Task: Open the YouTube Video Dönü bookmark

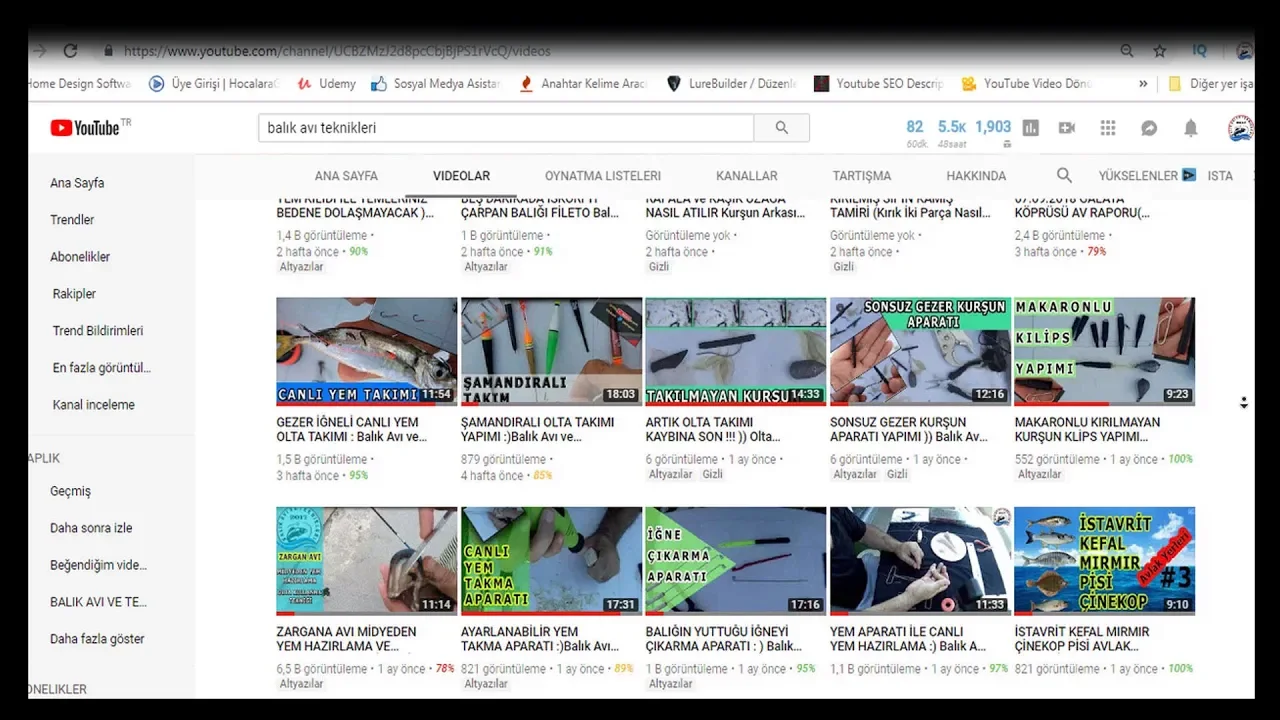Action: (x=1026, y=84)
